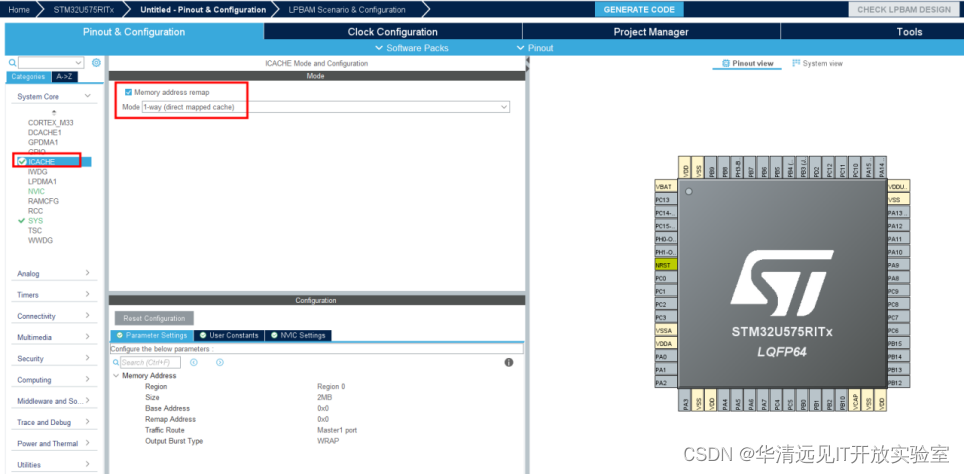Image resolution: width=964 pixels, height=474 pixels.
Task: Select GPDMA1 peripheral
Action: coord(43,142)
